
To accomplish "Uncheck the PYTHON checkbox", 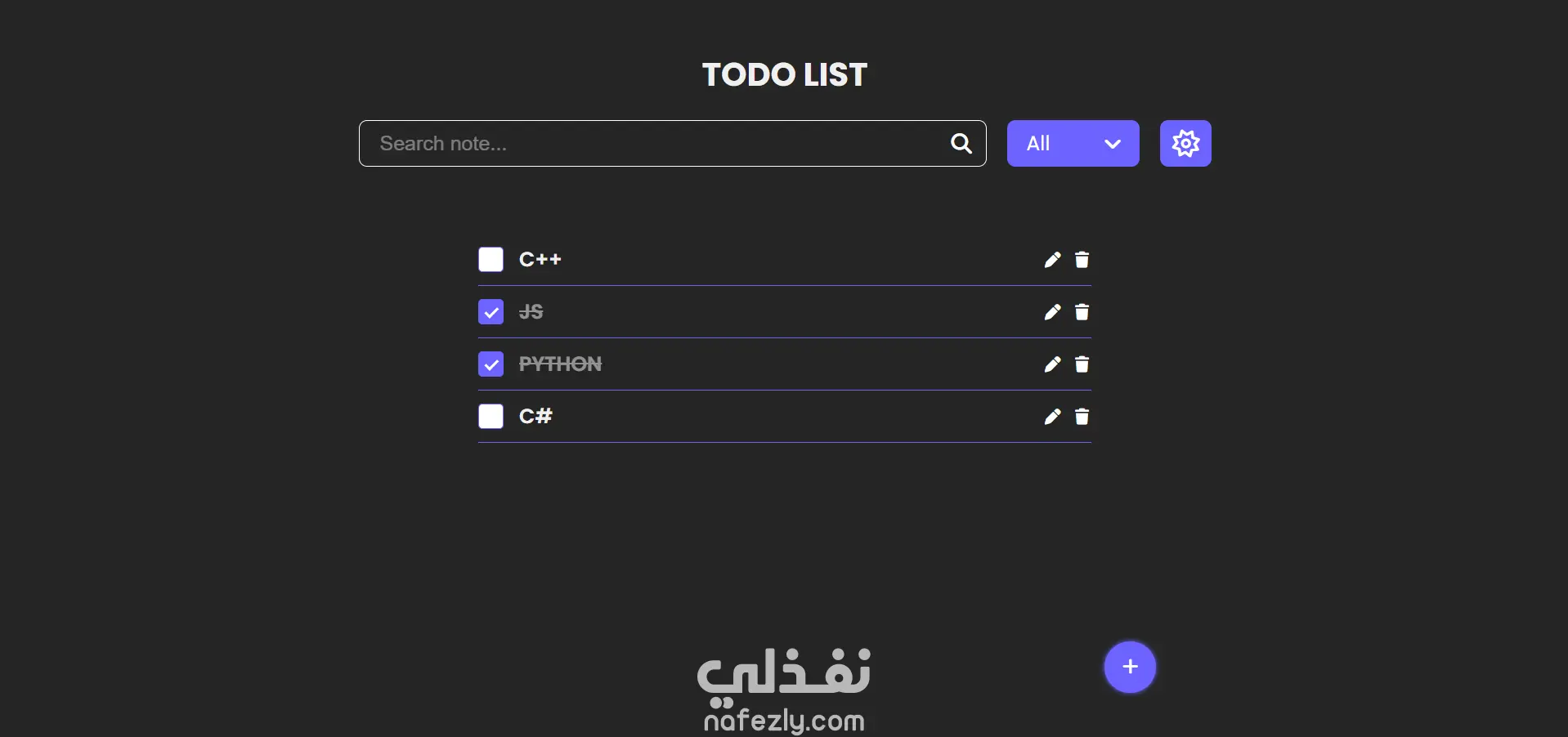I will 491,364.
